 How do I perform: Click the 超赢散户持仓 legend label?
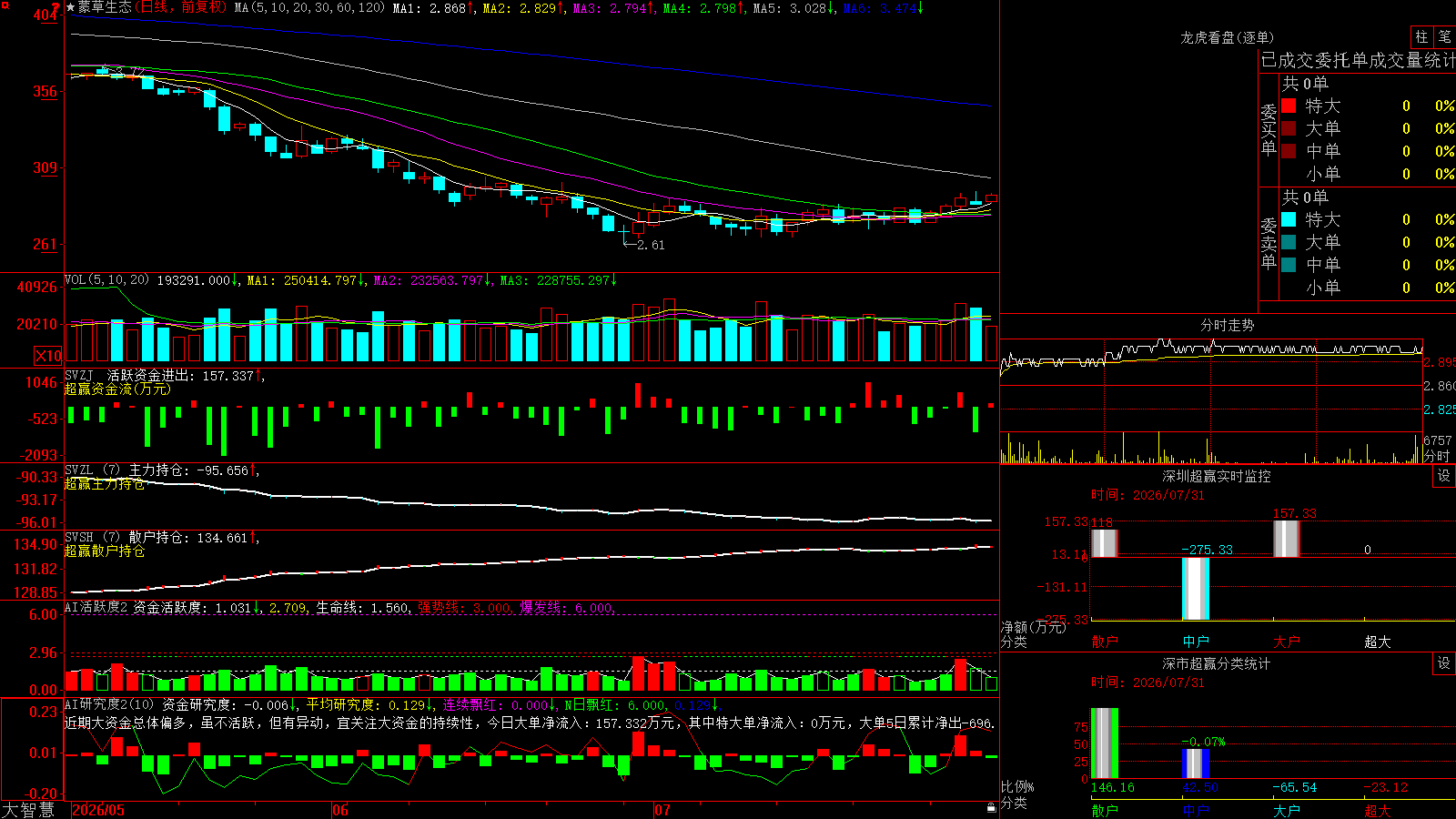(x=105, y=551)
